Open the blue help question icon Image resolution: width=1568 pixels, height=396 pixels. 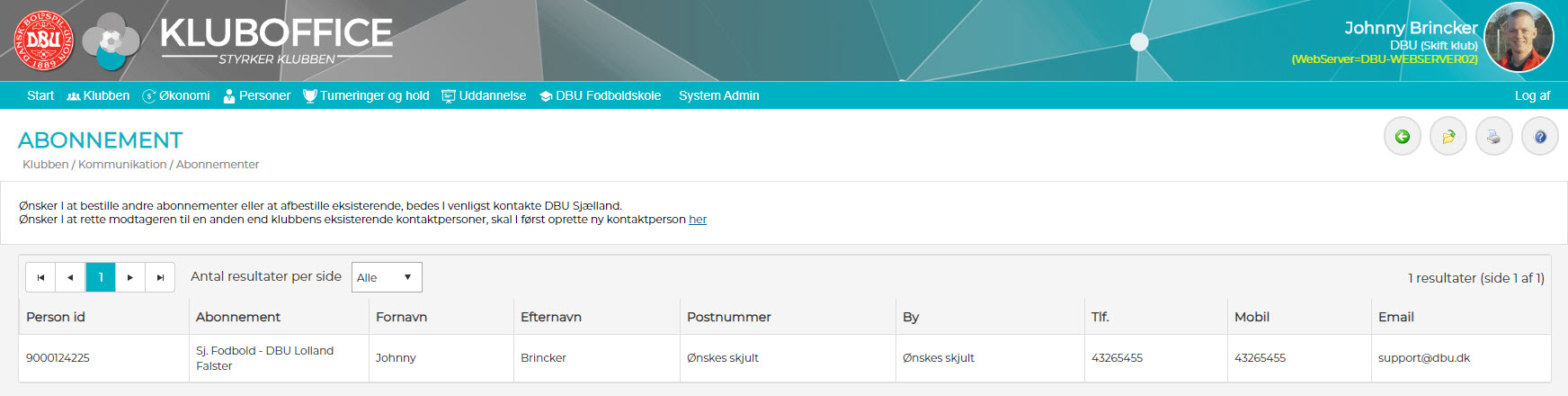pyautogui.click(x=1540, y=137)
